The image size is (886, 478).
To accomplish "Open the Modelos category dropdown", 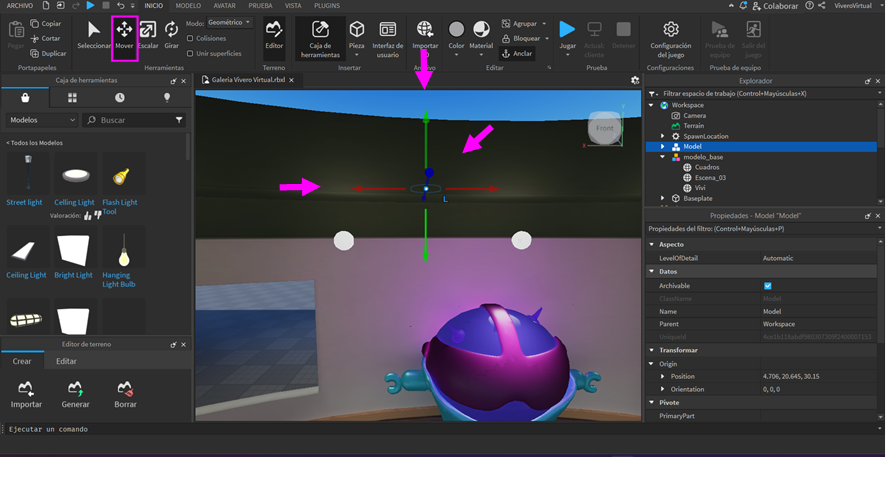I will click(42, 120).
